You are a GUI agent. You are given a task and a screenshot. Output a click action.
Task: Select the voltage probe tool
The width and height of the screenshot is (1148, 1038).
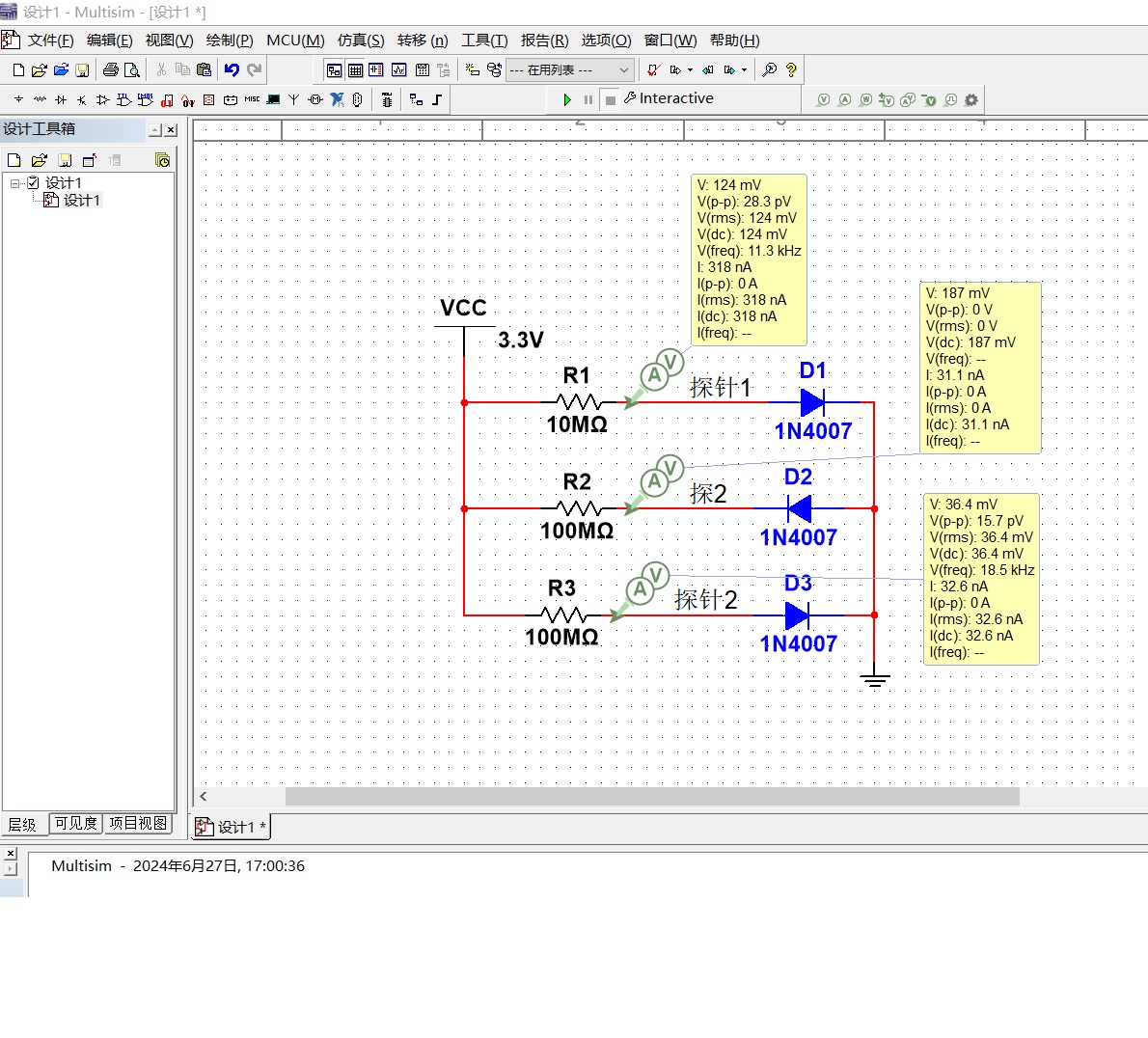(x=823, y=100)
